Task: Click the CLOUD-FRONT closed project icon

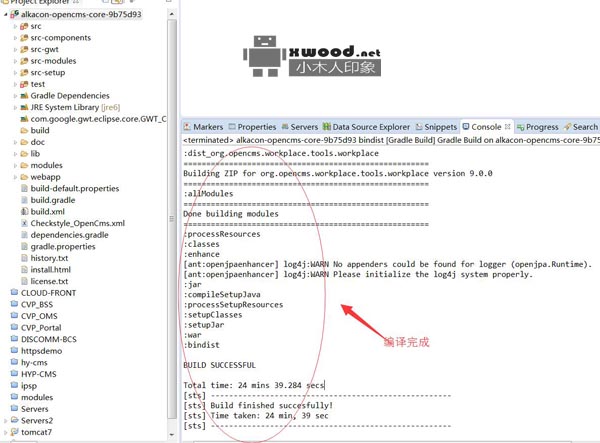Action: (15, 293)
